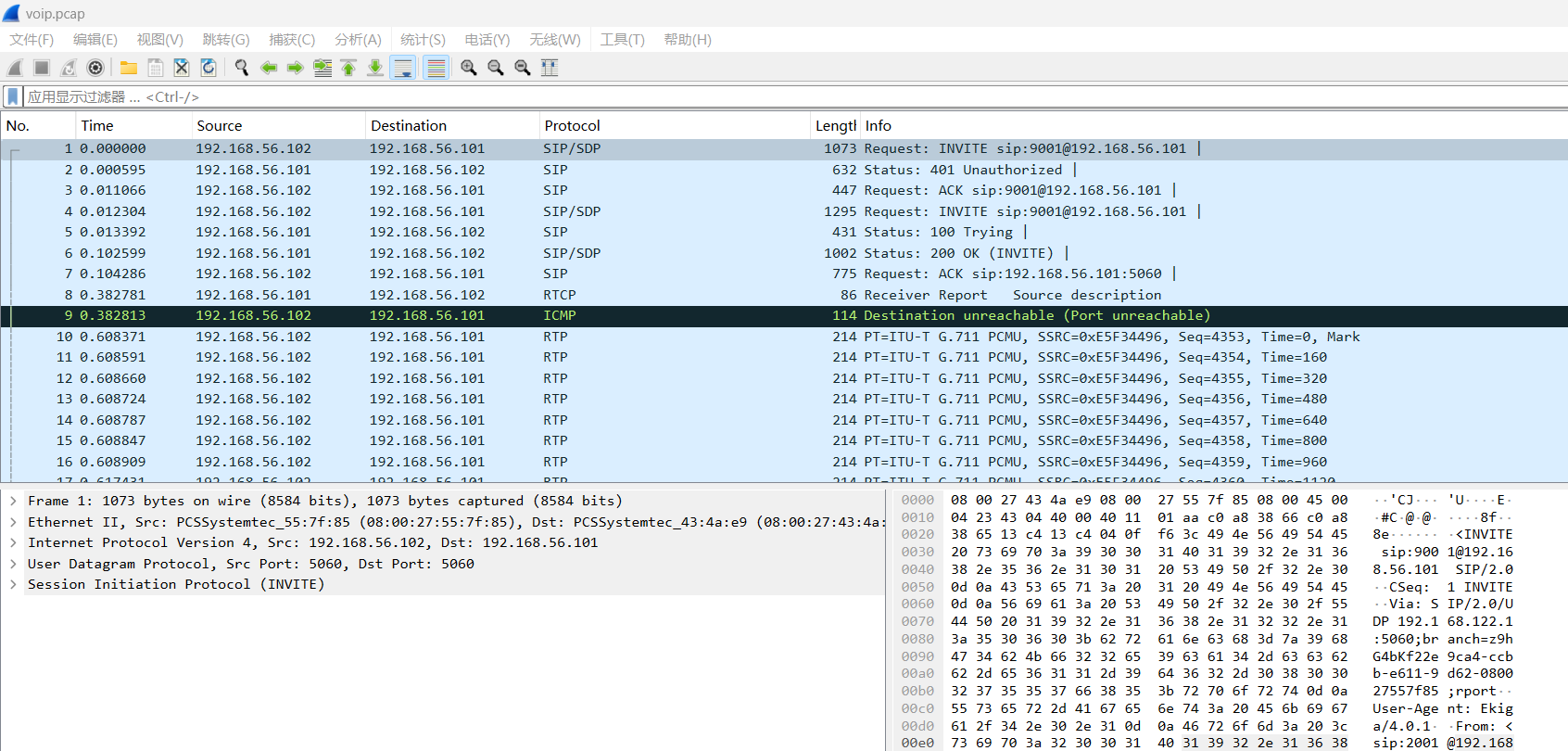Sort by the Length column header
1568x751 pixels.
(835, 125)
